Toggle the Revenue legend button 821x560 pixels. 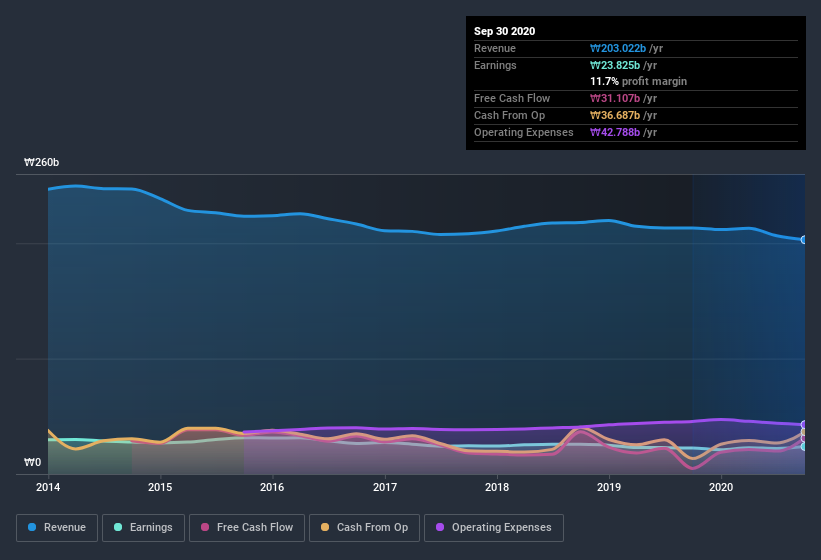[x=57, y=528]
